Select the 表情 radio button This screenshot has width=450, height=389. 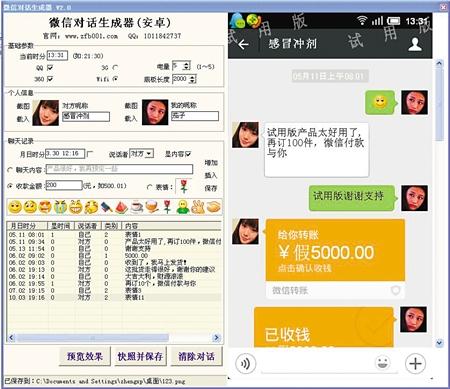[150, 187]
